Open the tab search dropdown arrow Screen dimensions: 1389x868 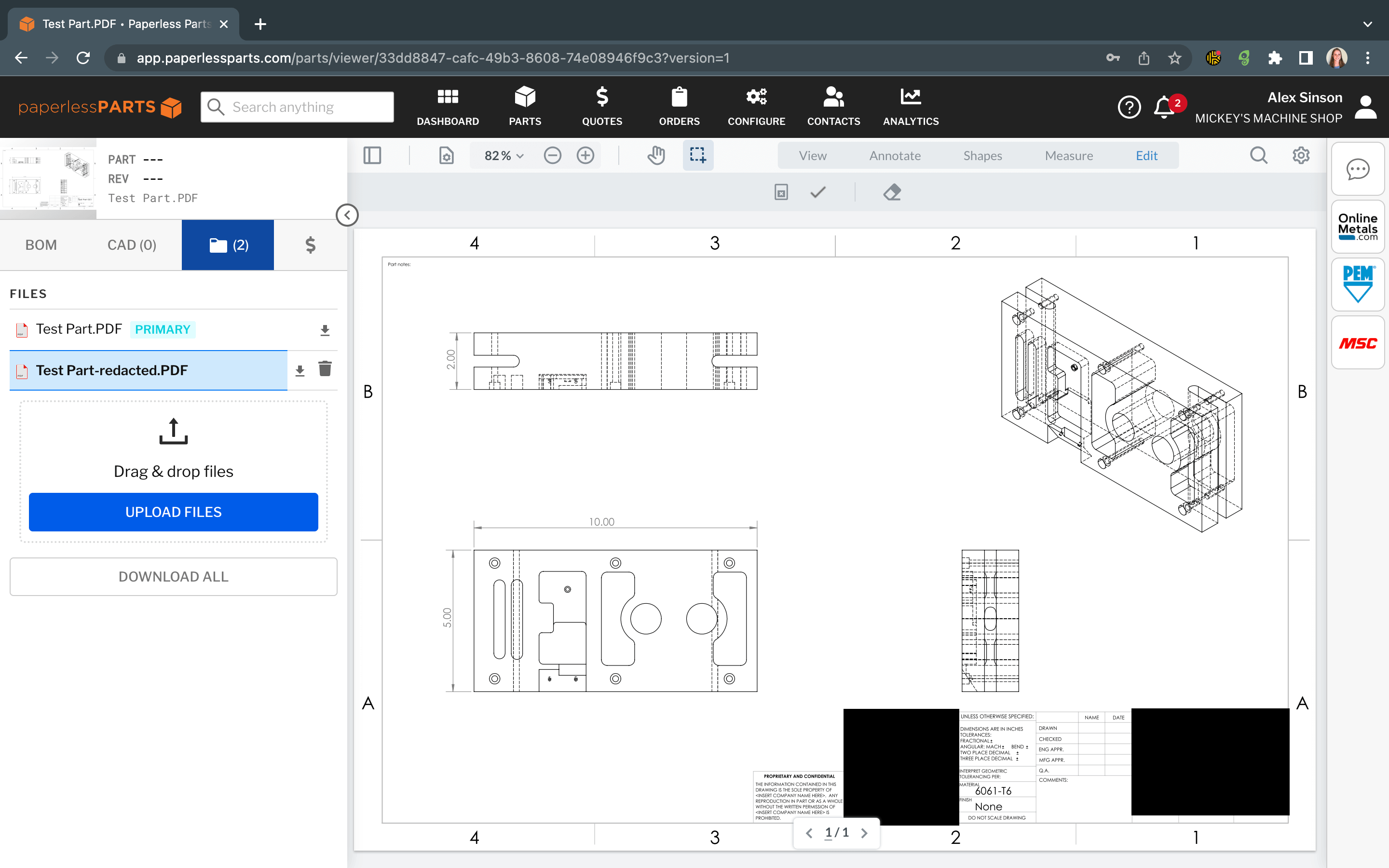click(1368, 24)
